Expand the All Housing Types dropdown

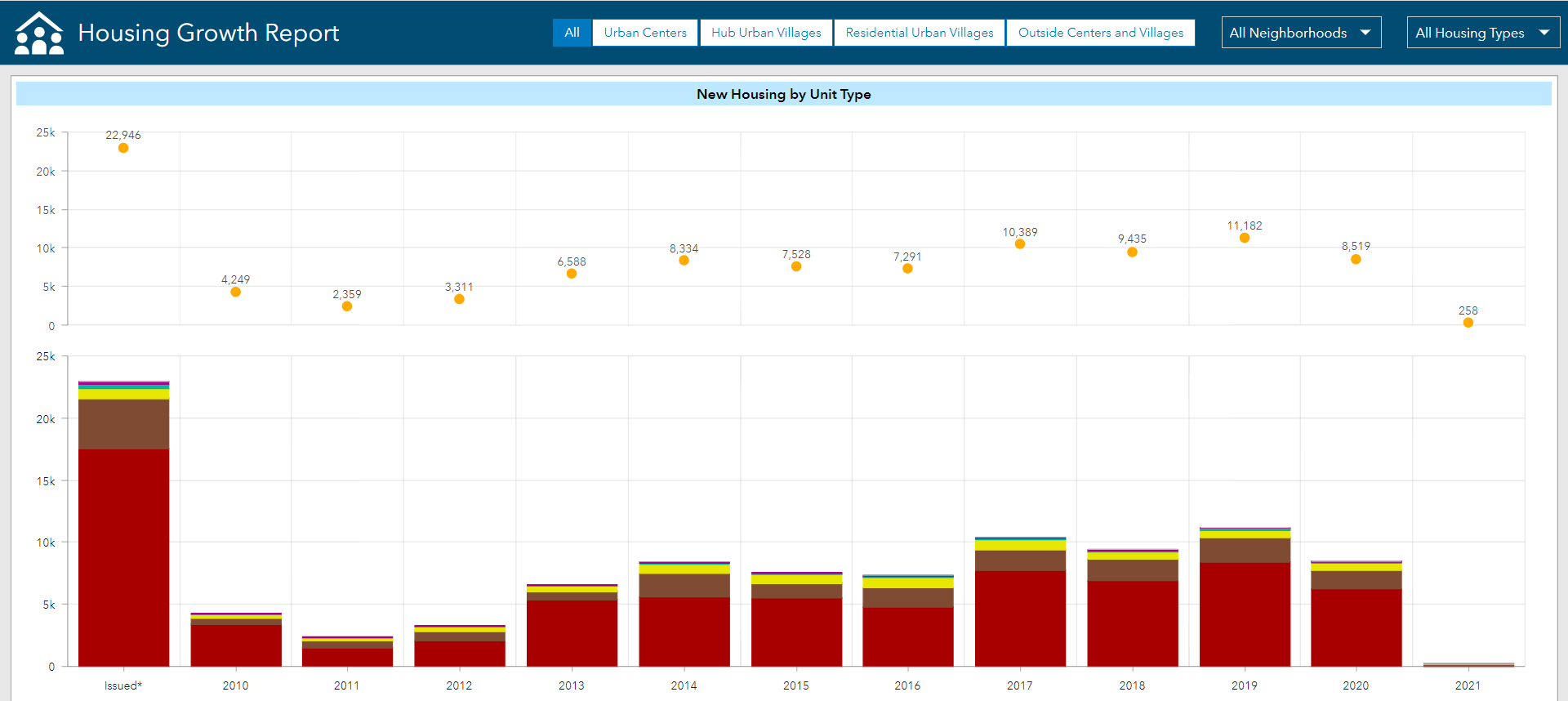(x=1481, y=33)
